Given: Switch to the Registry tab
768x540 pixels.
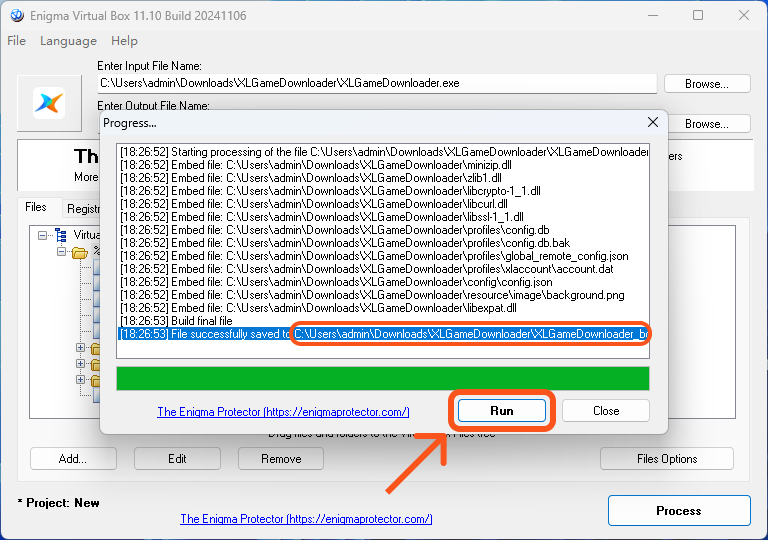Looking at the screenshot, I should tap(82, 209).
